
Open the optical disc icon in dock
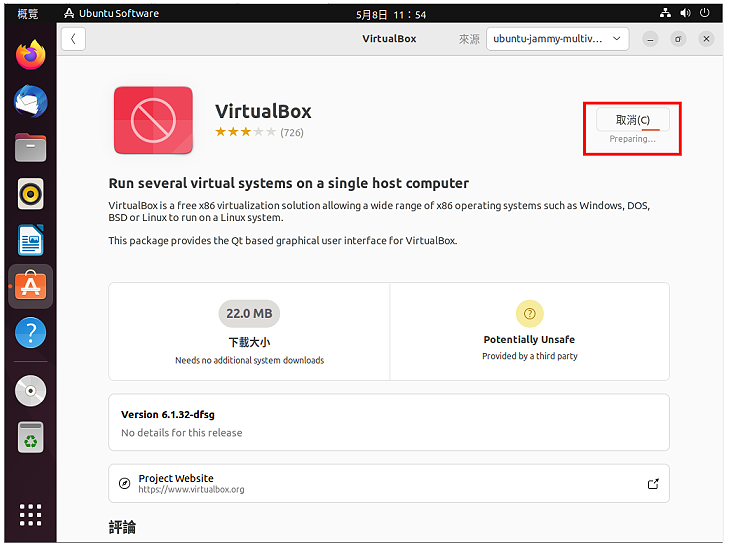point(30,391)
